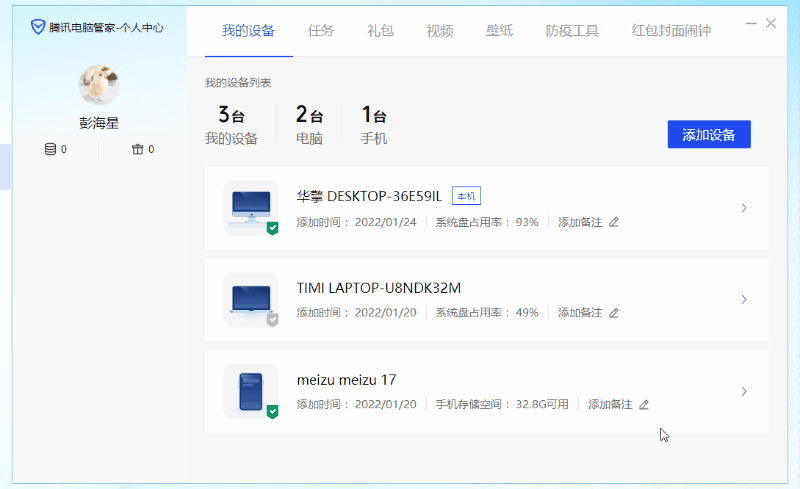Viewport: 800px width, 489px height.
Task: Click the green shield badge on DESKTOP-36E59IL
Action: (272, 228)
